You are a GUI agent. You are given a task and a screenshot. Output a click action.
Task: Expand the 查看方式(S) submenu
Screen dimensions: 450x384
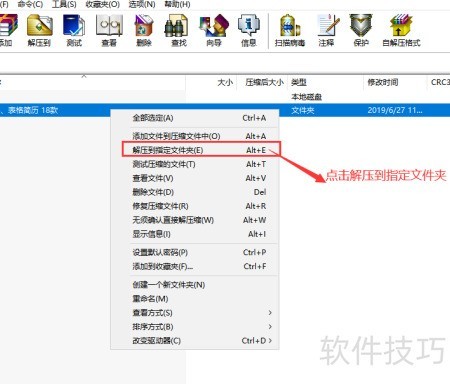[x=195, y=313]
